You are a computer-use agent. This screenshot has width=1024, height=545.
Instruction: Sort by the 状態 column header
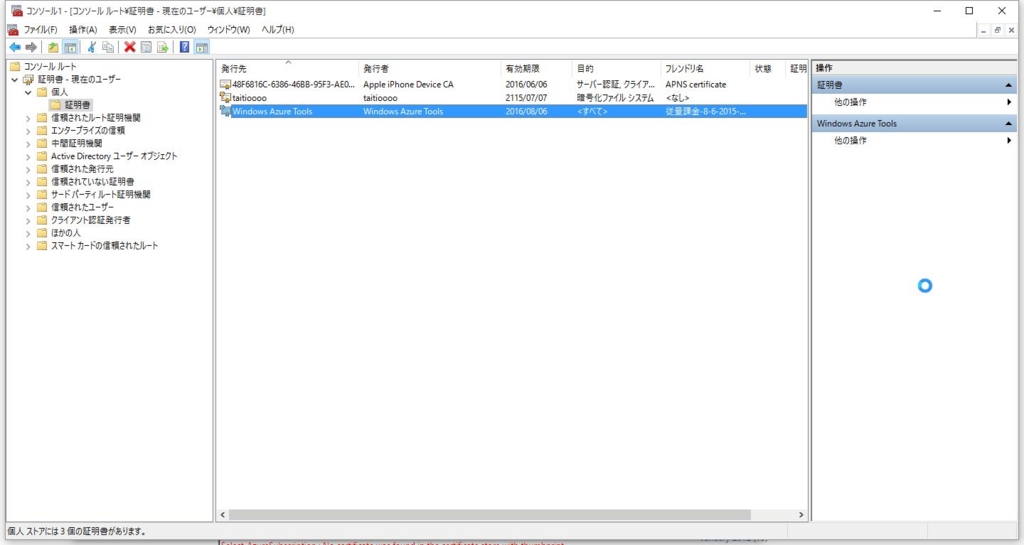[x=767, y=68]
